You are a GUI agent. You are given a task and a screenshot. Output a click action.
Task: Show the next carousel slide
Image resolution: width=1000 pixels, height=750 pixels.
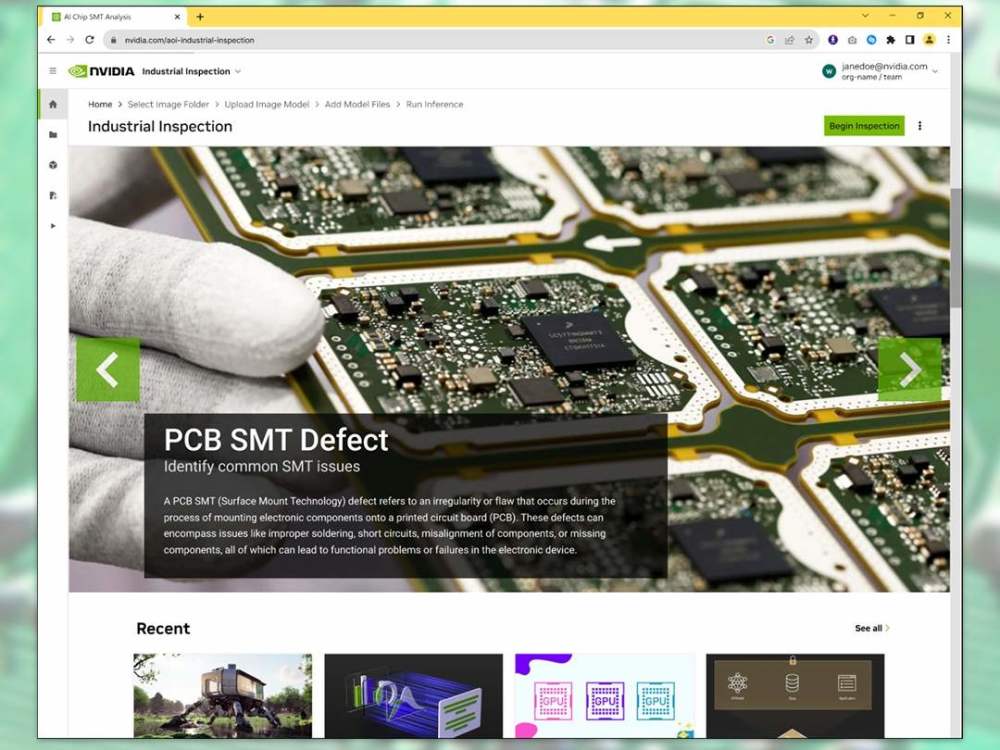pos(909,369)
